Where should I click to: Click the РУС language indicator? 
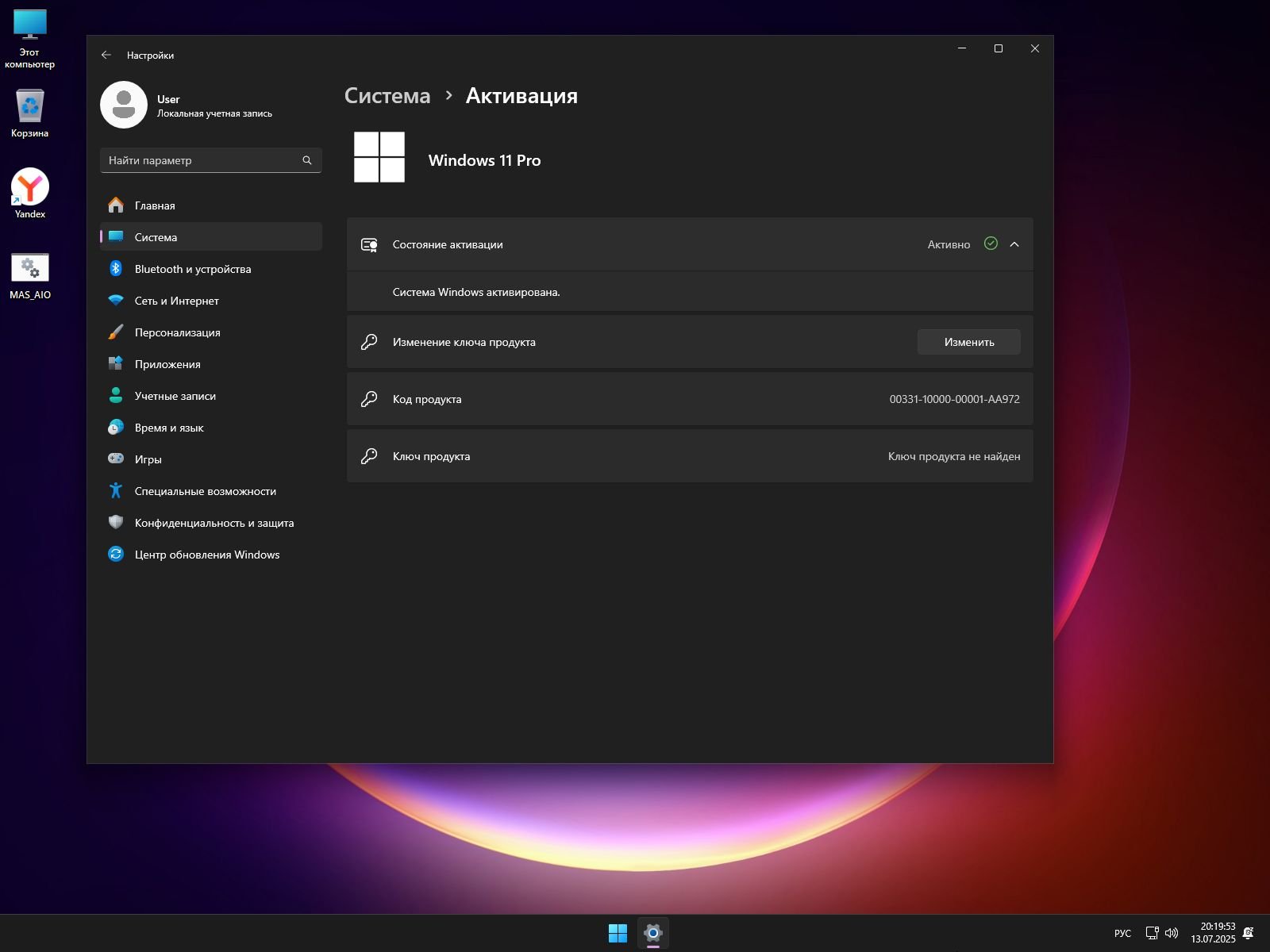pyautogui.click(x=1122, y=933)
